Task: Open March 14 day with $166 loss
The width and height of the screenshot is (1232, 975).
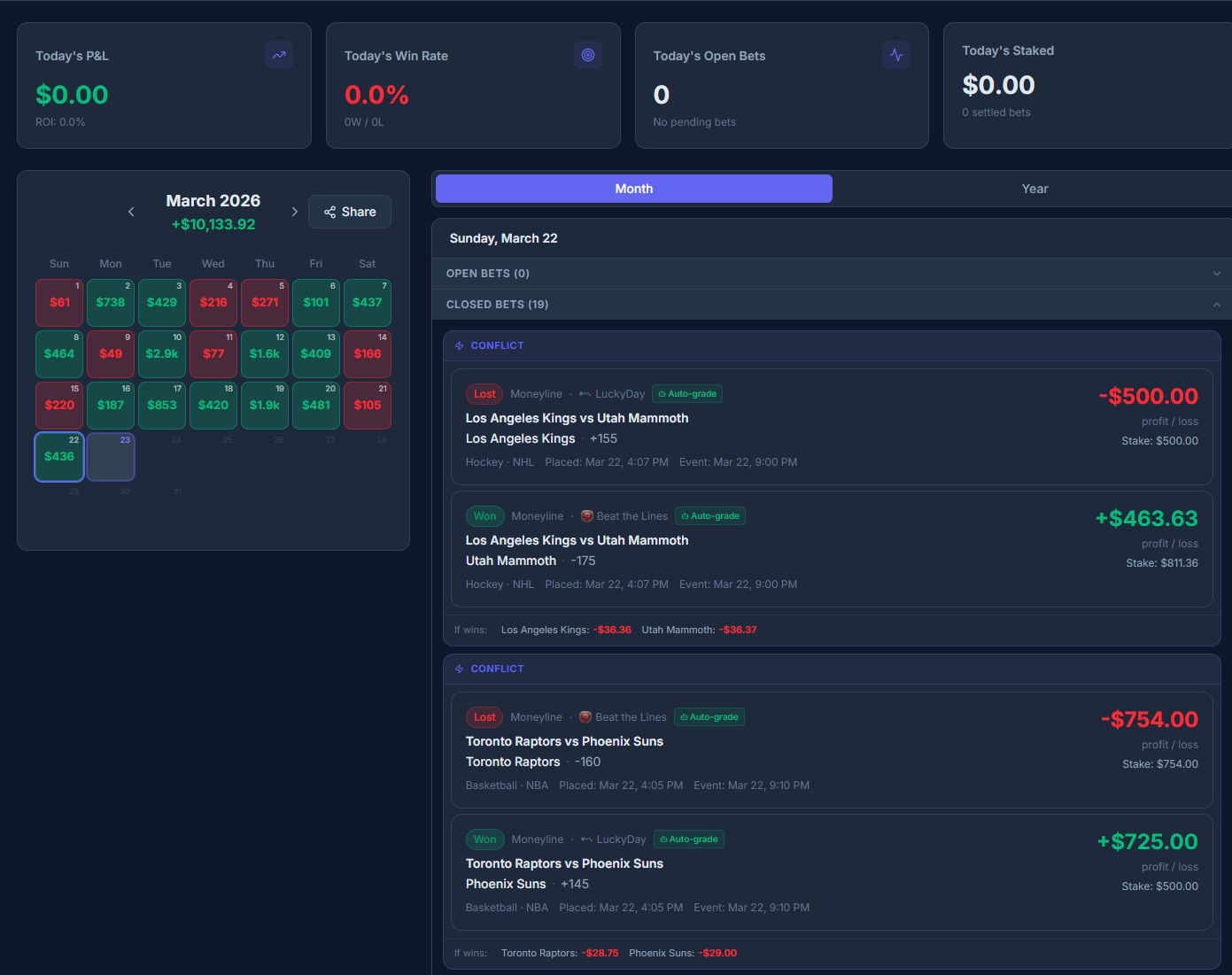Action: tap(368, 353)
